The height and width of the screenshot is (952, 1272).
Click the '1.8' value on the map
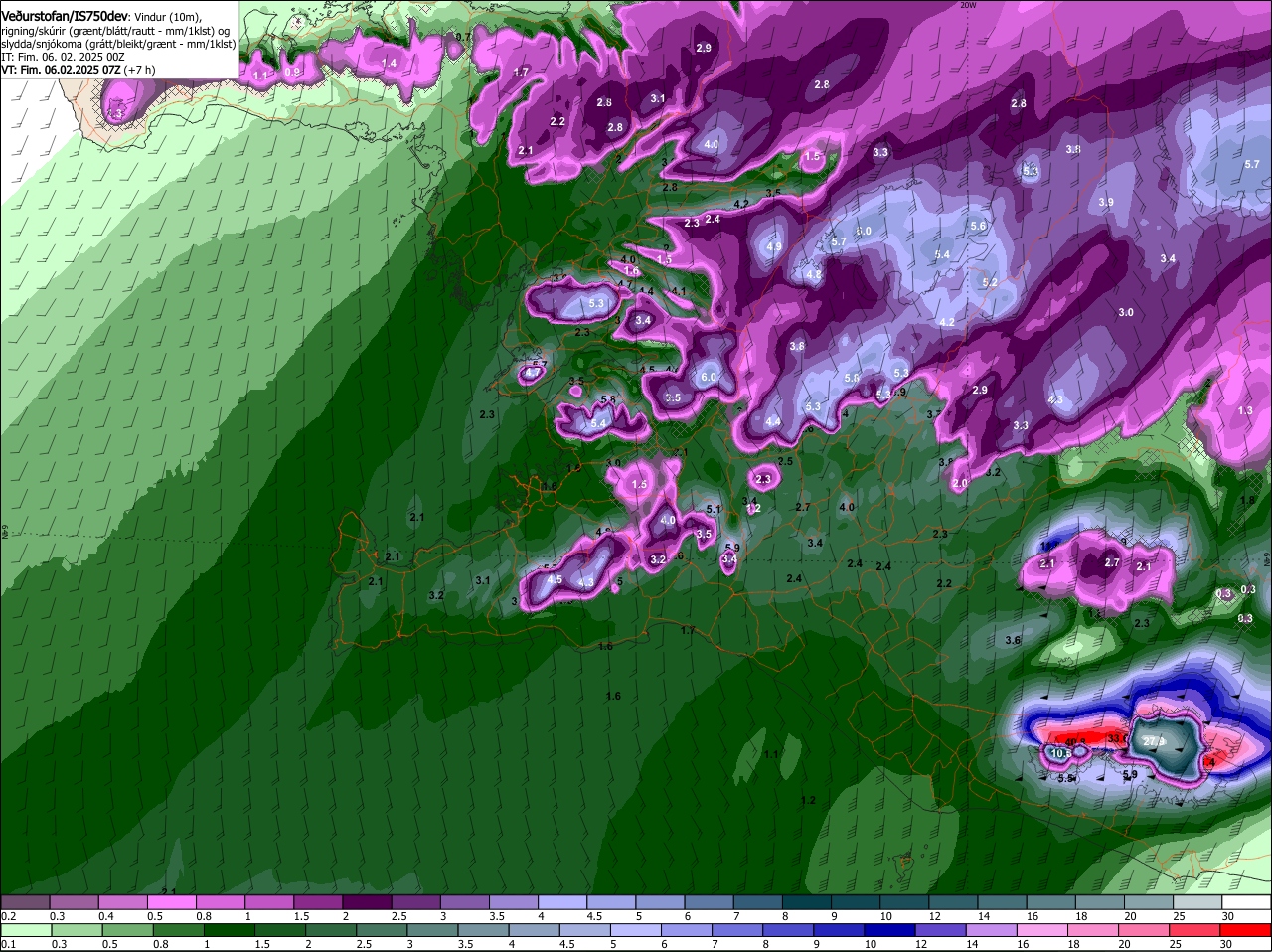click(x=1248, y=501)
